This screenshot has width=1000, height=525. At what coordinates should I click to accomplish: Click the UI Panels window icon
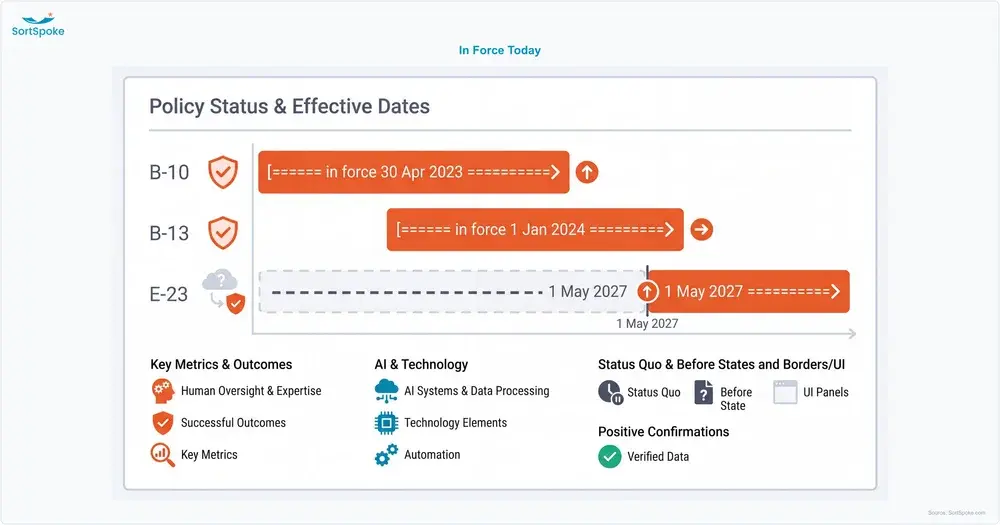[785, 392]
